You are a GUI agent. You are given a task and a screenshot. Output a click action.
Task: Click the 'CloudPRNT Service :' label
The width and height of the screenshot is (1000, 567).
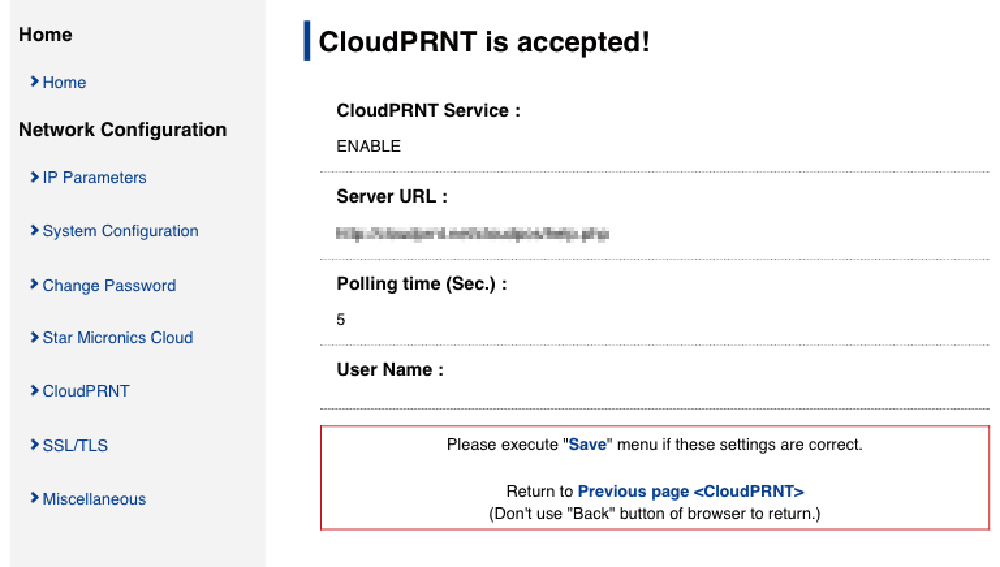(x=429, y=110)
